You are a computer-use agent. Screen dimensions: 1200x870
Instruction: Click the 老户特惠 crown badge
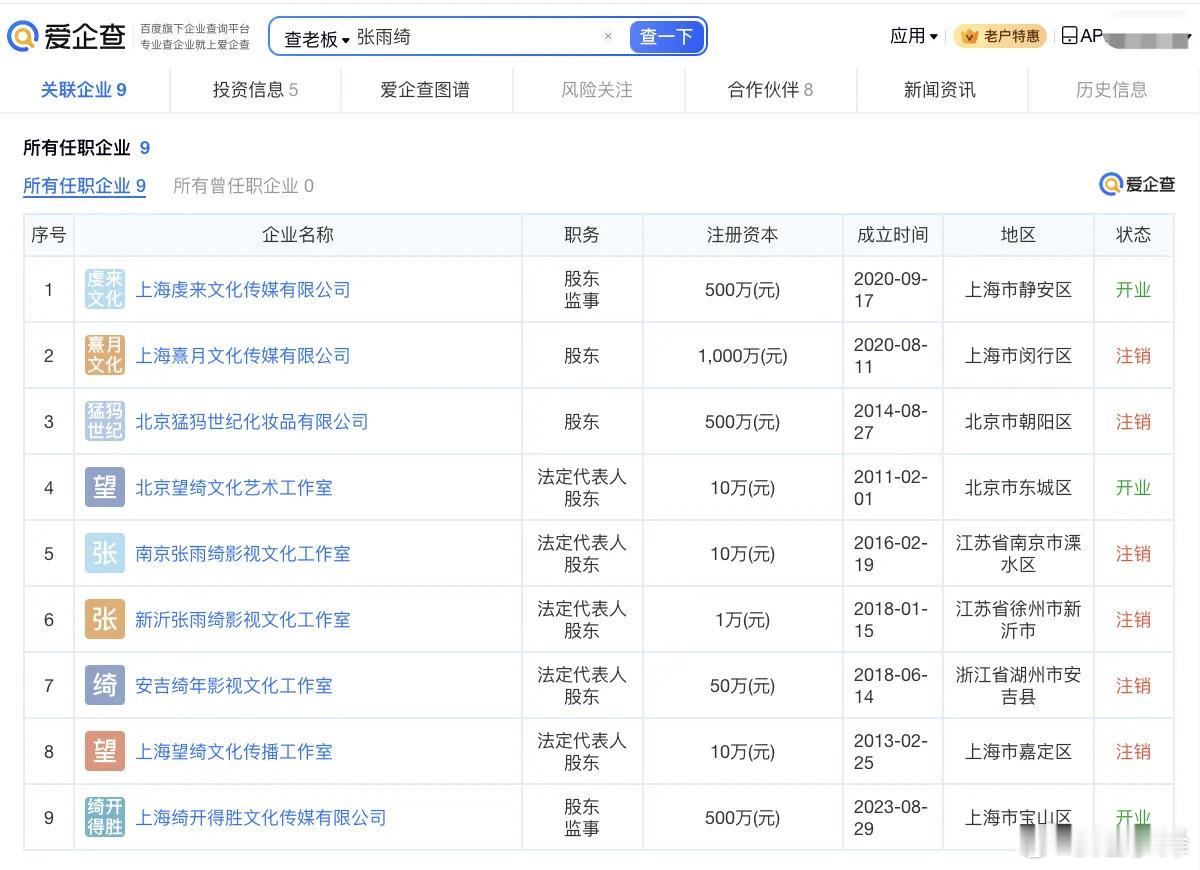pos(1000,36)
